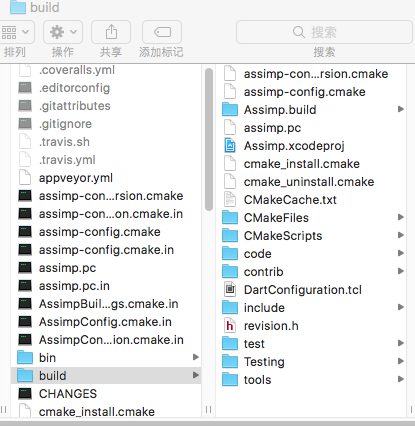Image resolution: width=415 pixels, height=426 pixels.
Task: Expand the include folder arrow
Action: pyautogui.click(x=401, y=307)
